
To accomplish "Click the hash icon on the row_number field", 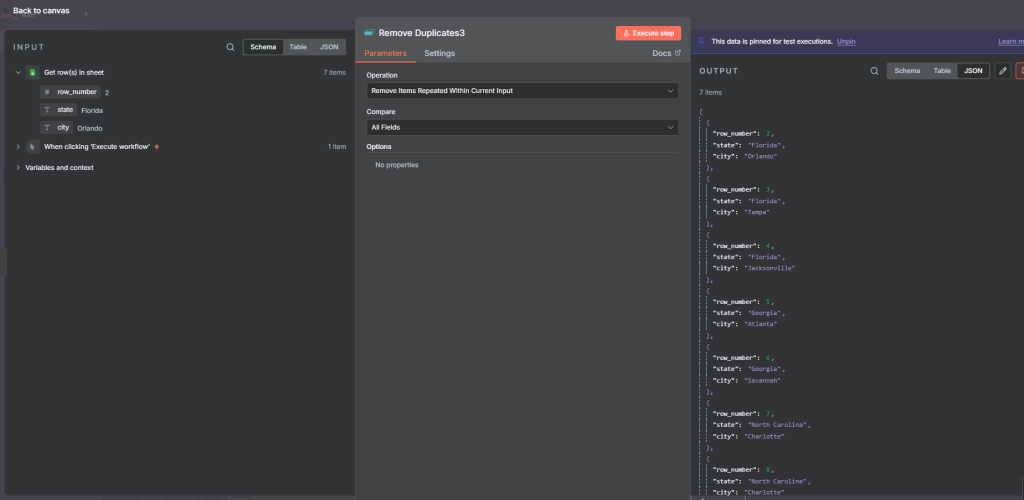I will pyautogui.click(x=46, y=92).
